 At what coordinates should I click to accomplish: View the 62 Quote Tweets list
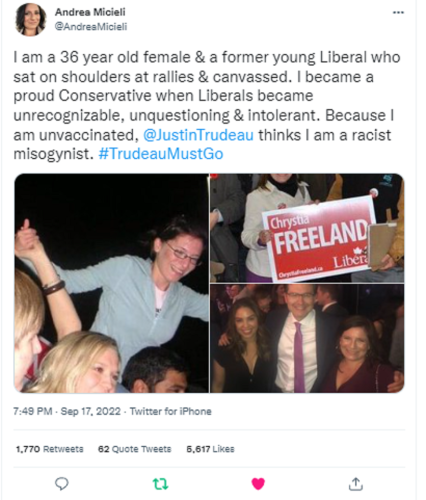(134, 449)
